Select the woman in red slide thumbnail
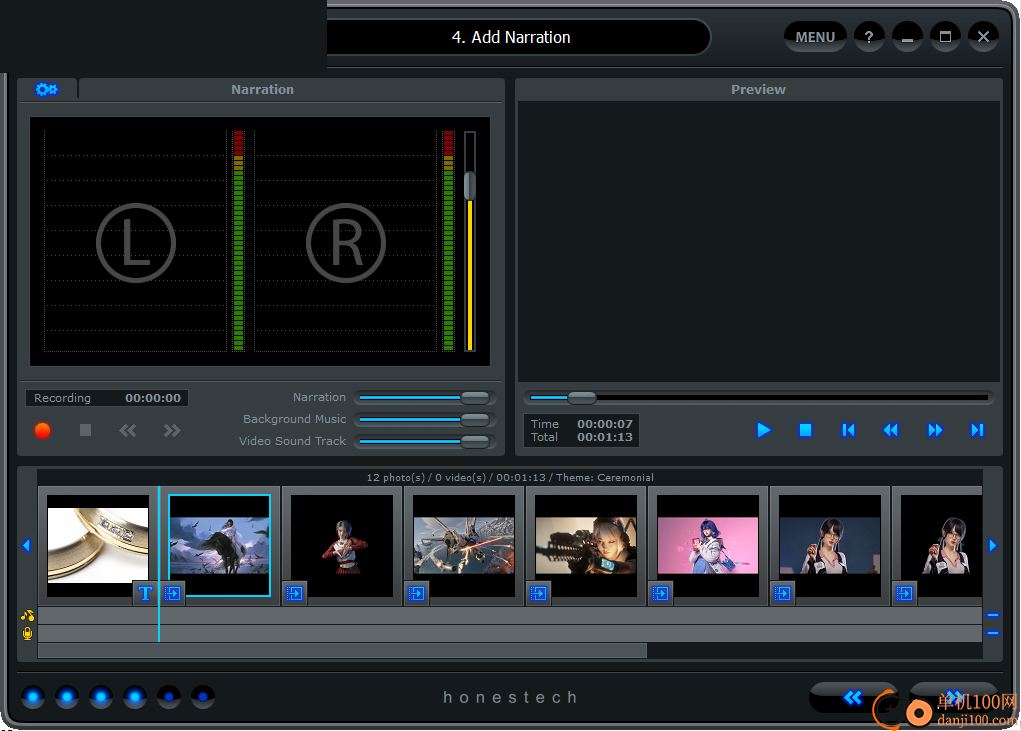This screenshot has width=1021, height=731. (342, 545)
